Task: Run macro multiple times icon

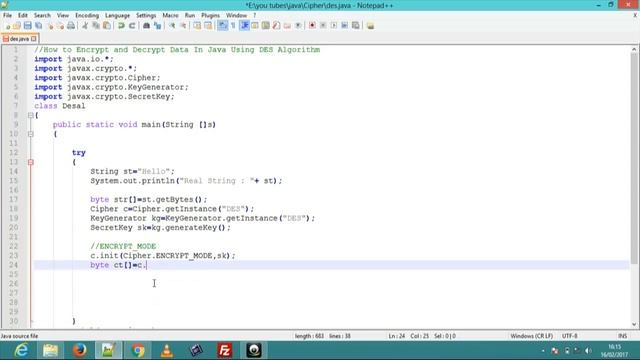Action: click(344, 26)
